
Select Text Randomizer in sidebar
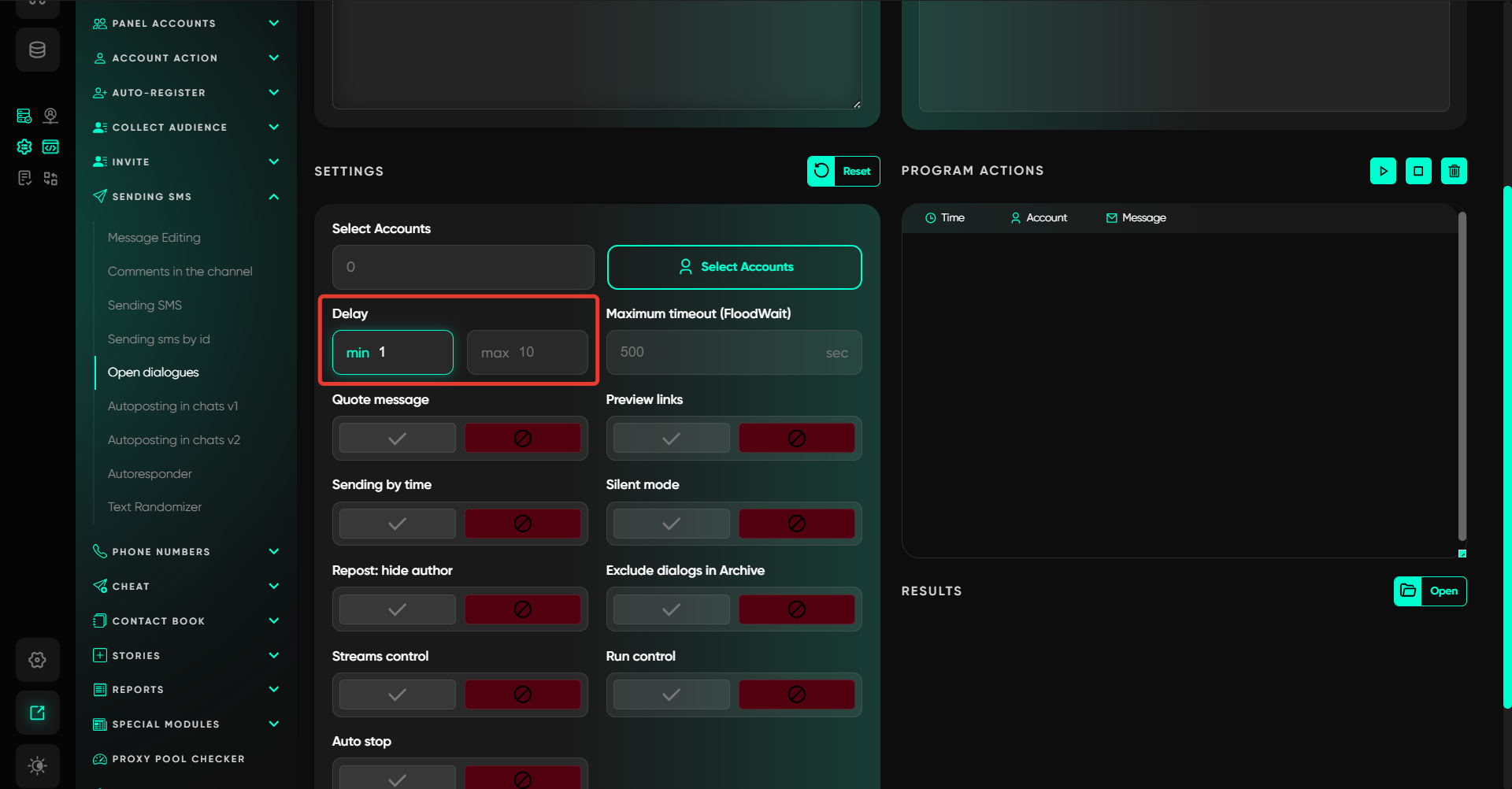[x=154, y=507]
